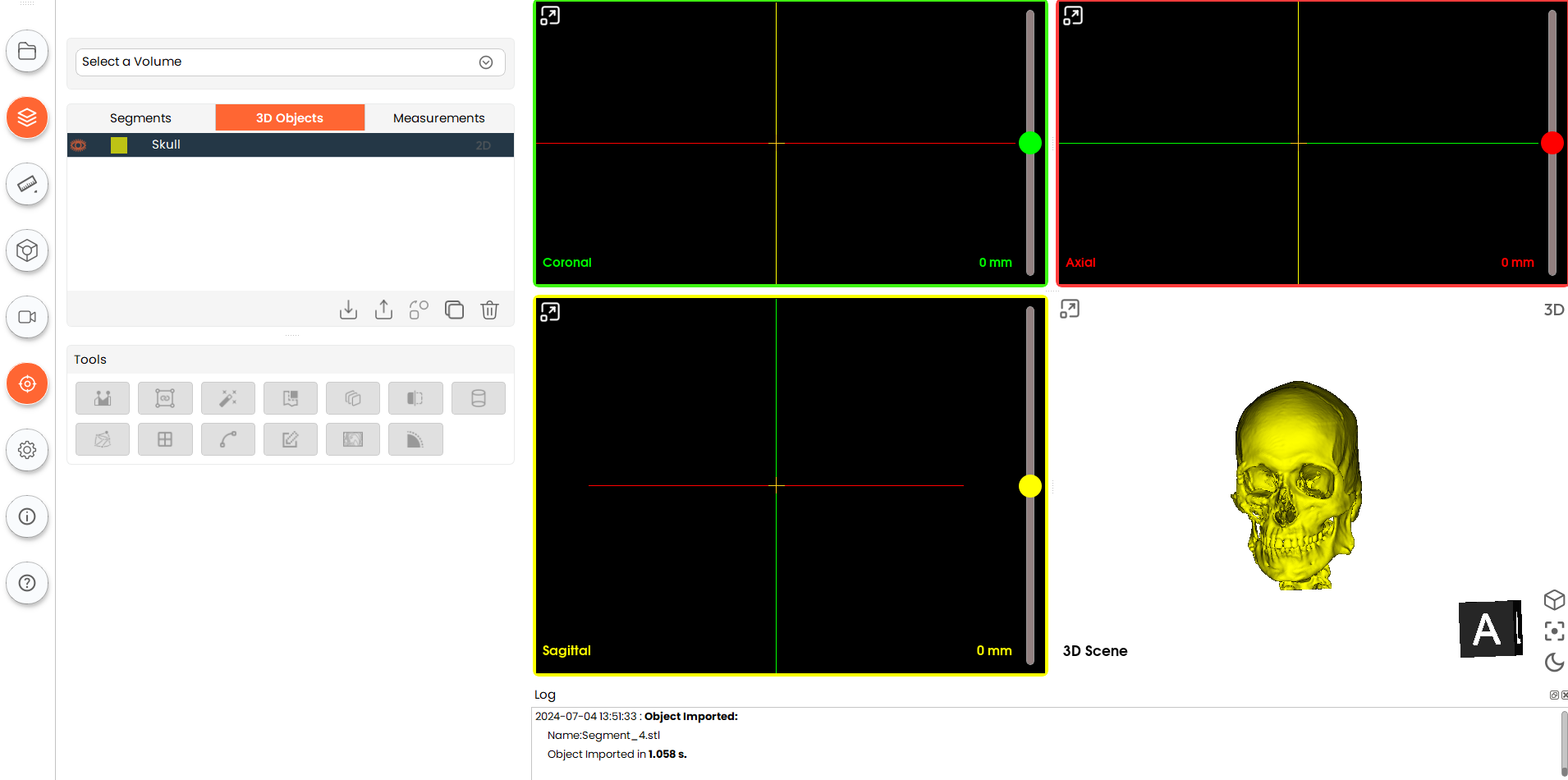Screen dimensions: 1568x780
Task: Expand the Coronal view to full size
Action: tap(550, 16)
